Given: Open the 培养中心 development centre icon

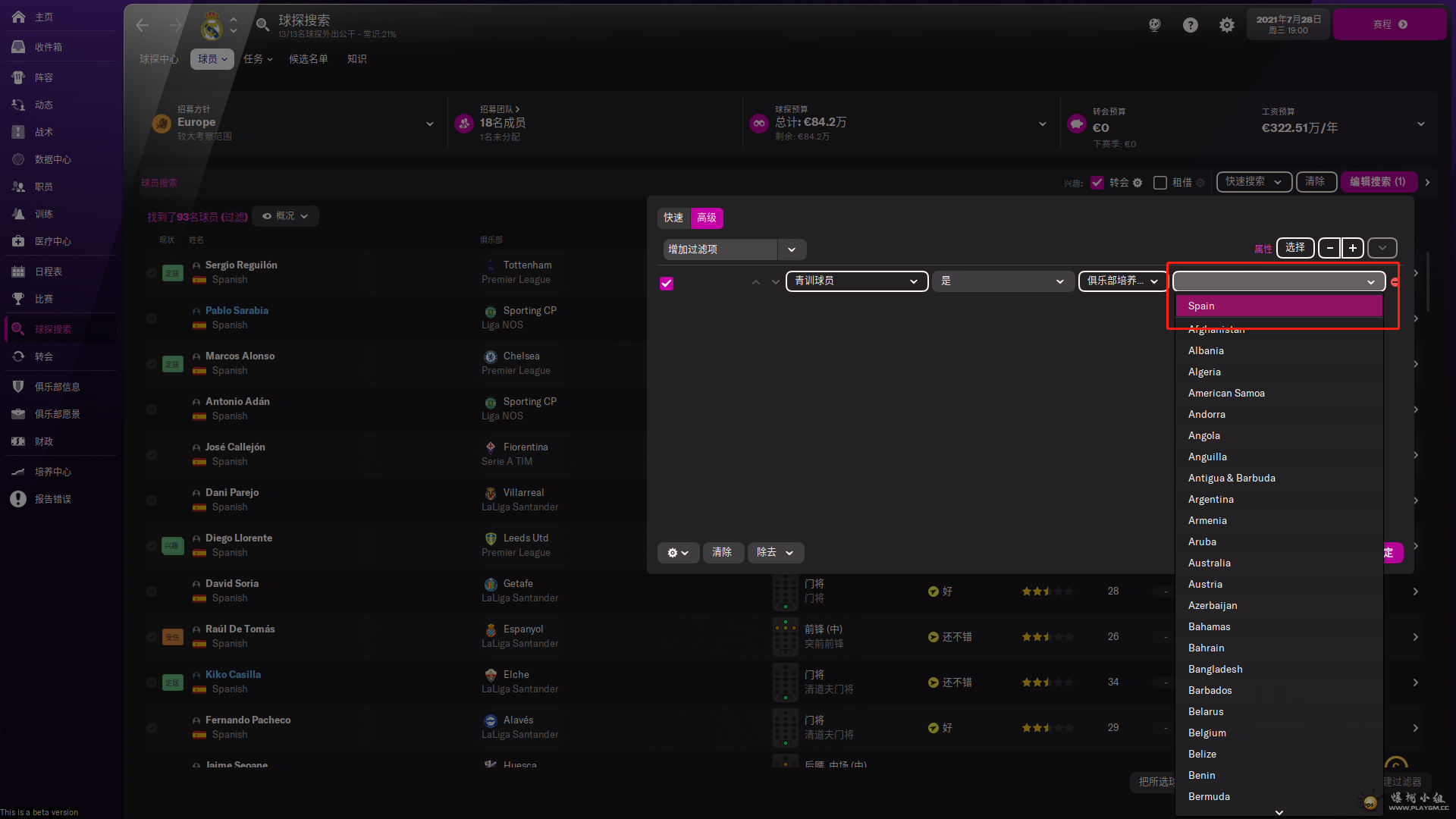Looking at the screenshot, I should tap(18, 472).
